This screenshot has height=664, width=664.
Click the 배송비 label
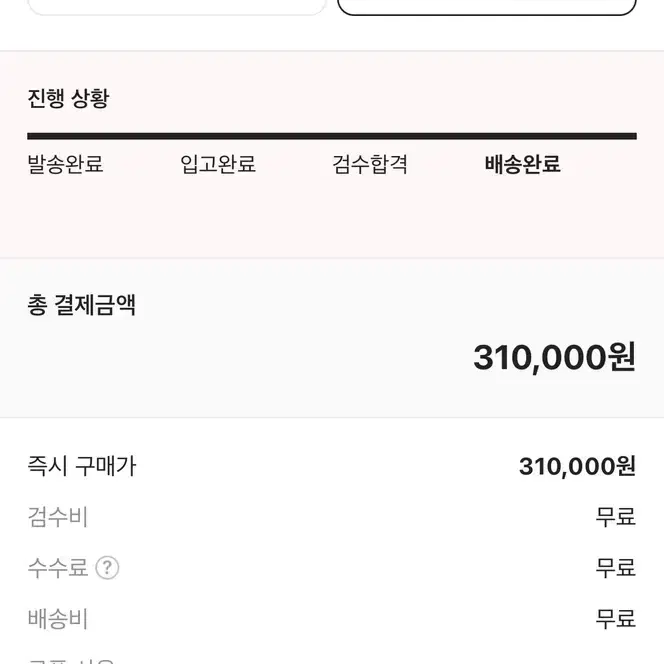(58, 619)
